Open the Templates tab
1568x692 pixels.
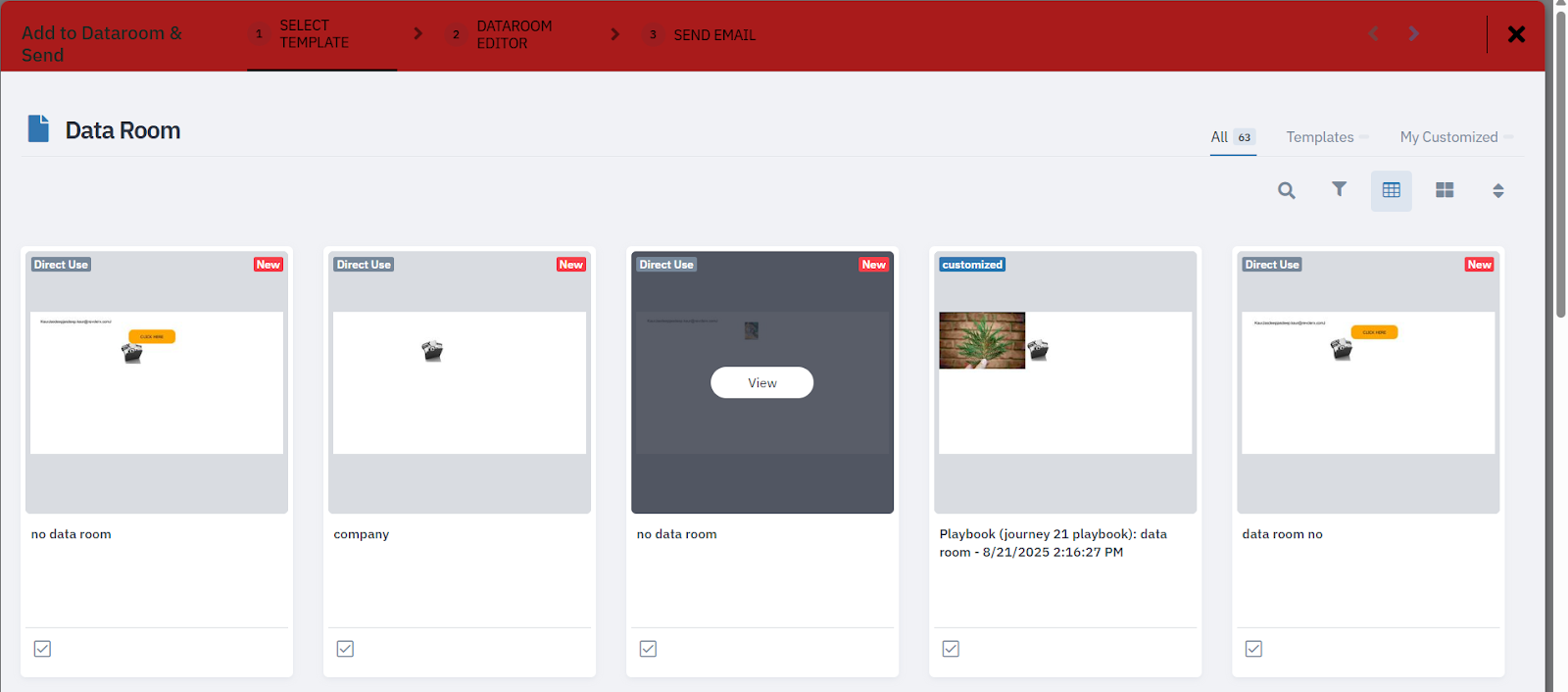pos(1319,137)
